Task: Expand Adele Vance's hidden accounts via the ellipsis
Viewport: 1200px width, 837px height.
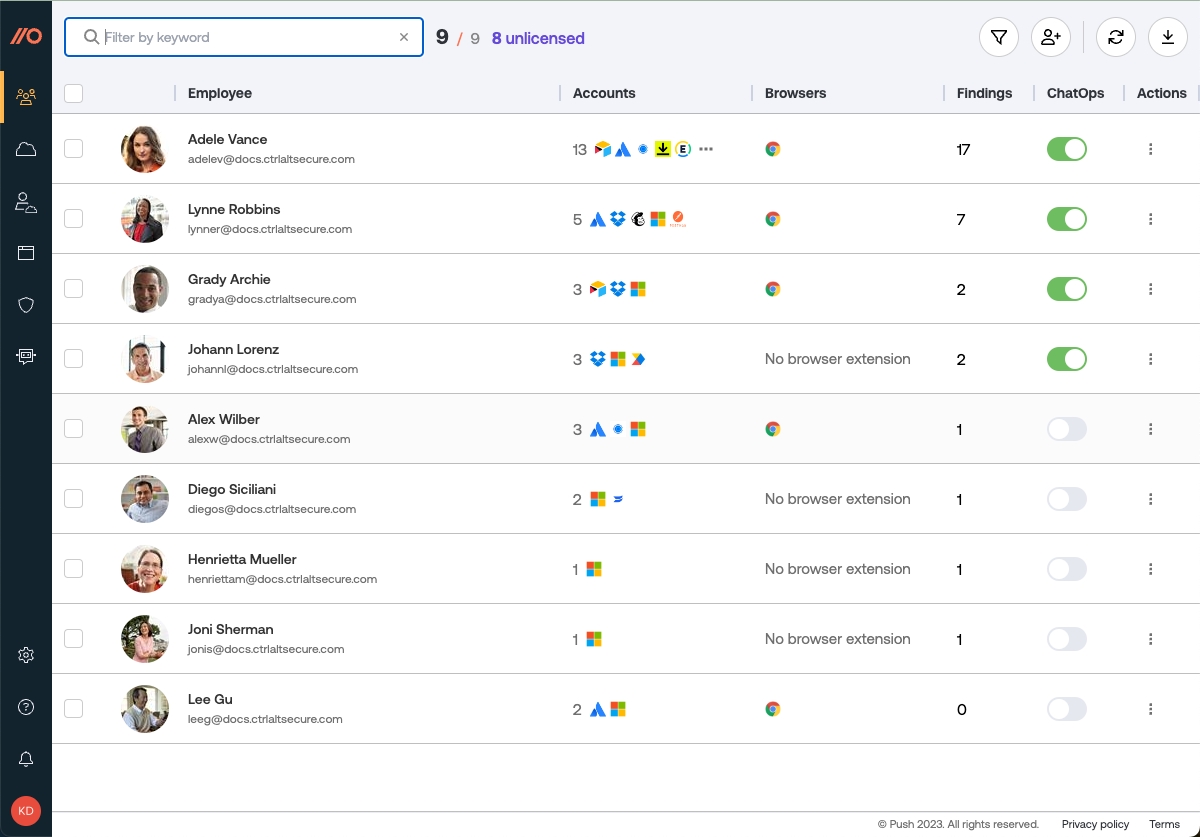Action: (706, 149)
